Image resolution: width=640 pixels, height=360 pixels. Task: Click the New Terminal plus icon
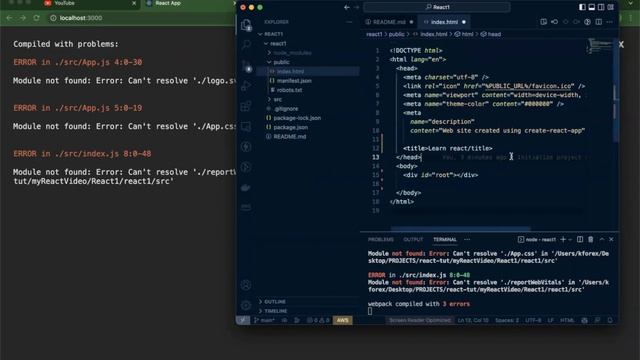563,239
